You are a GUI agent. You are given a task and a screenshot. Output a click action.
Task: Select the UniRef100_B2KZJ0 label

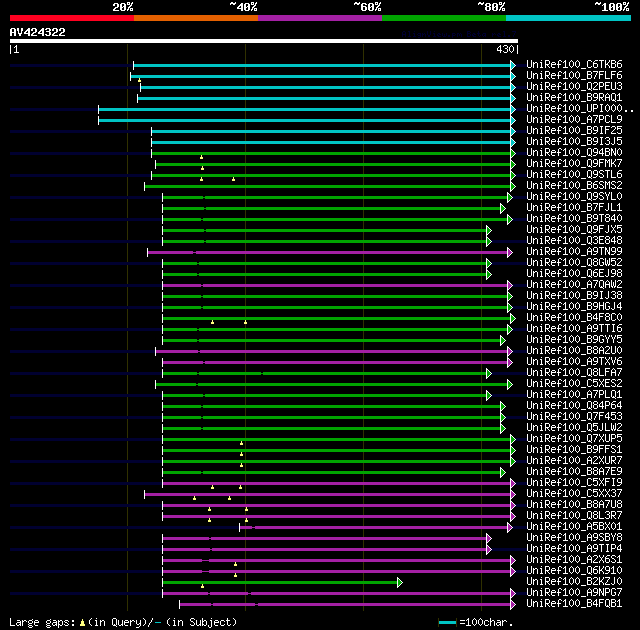574,582
